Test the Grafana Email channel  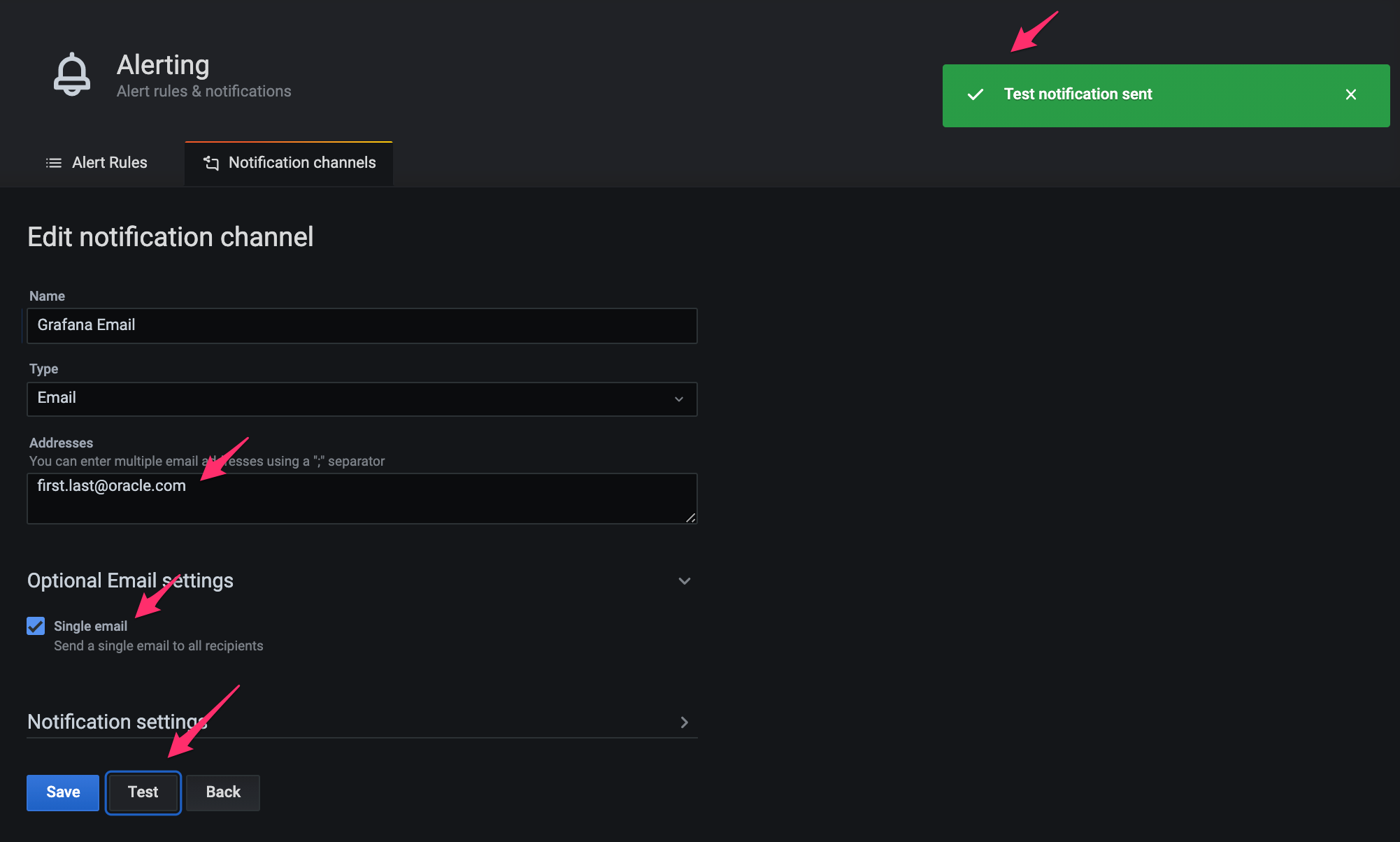click(x=143, y=792)
